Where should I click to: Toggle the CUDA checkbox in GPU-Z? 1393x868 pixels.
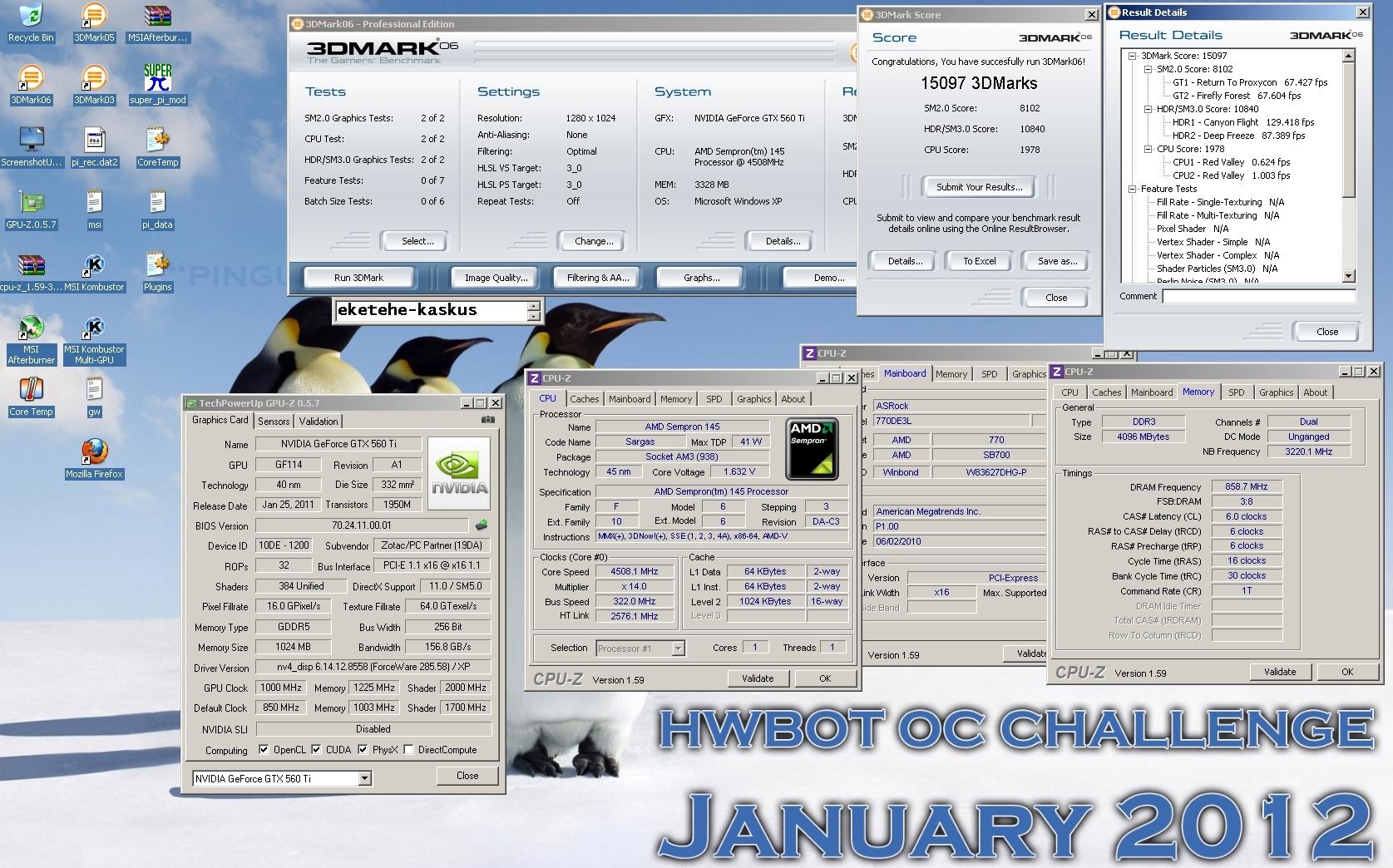click(x=316, y=749)
